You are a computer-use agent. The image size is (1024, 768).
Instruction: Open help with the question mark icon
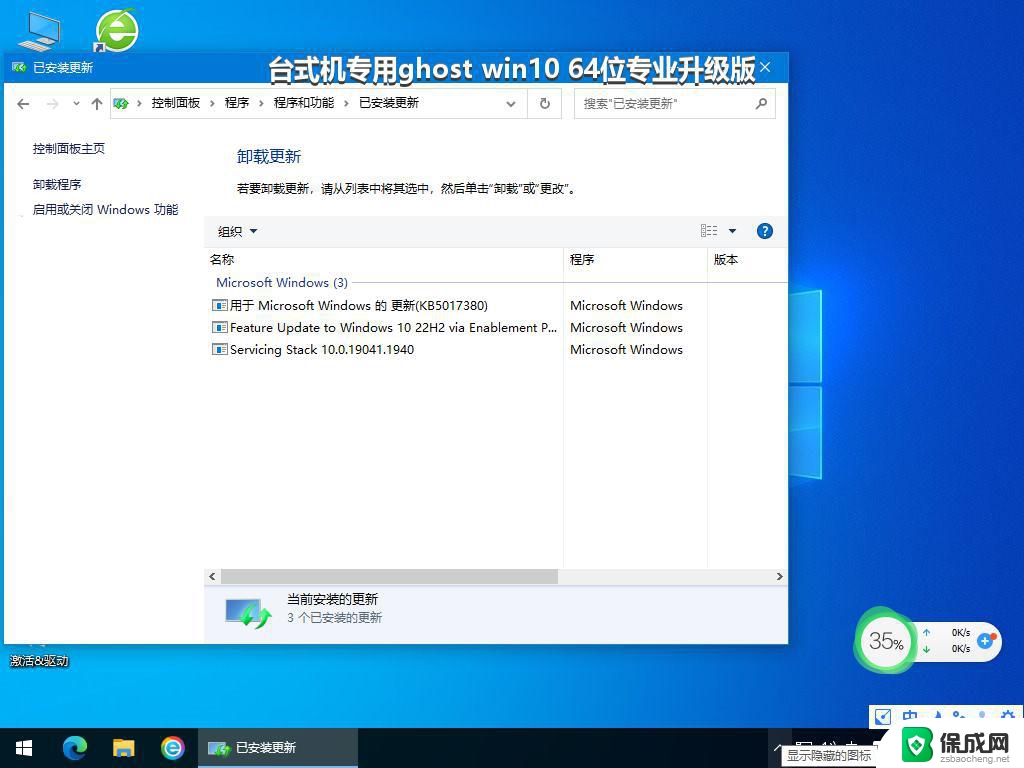pyautogui.click(x=765, y=231)
